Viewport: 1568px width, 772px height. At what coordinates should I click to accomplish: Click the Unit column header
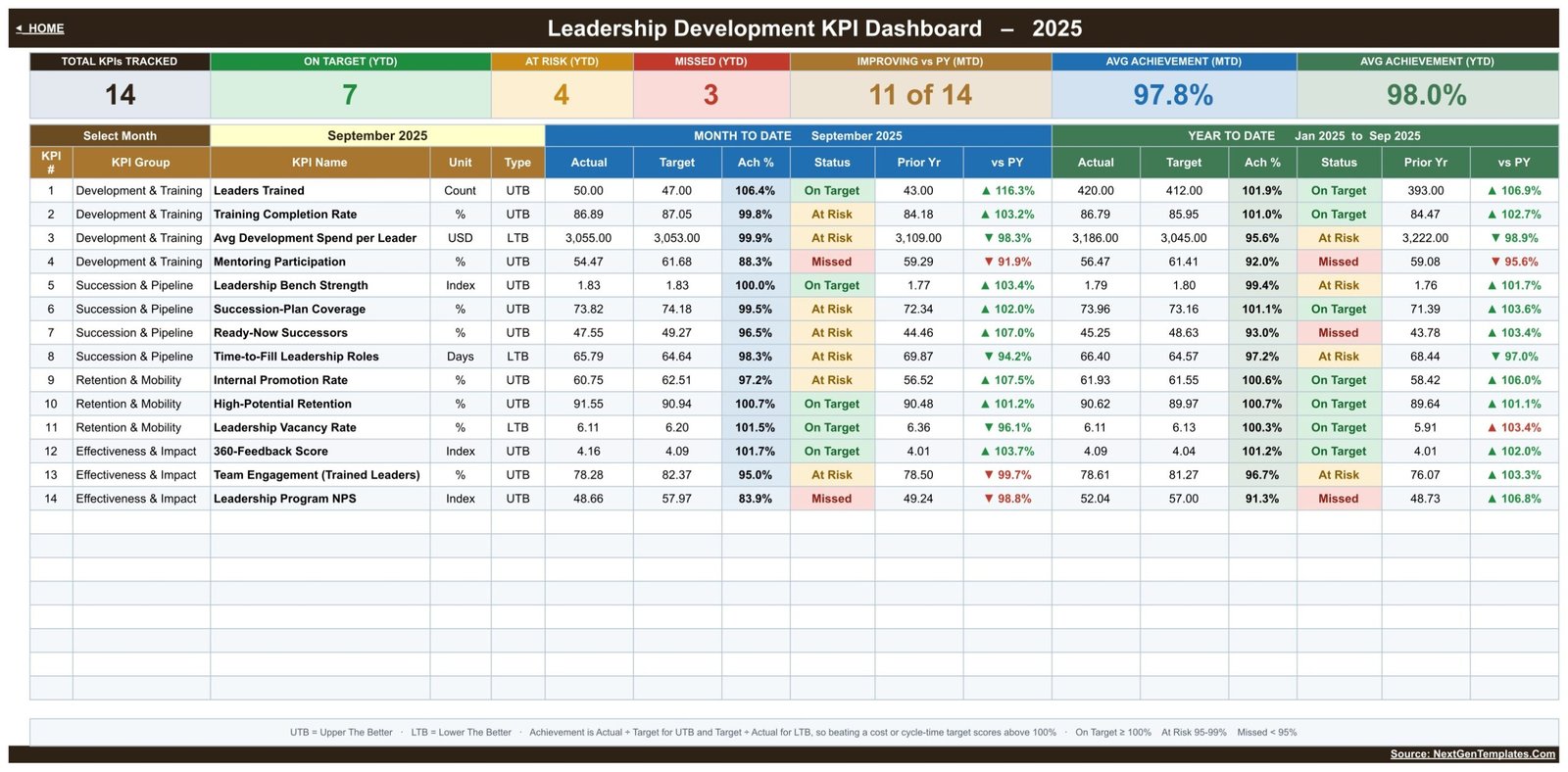tap(461, 163)
